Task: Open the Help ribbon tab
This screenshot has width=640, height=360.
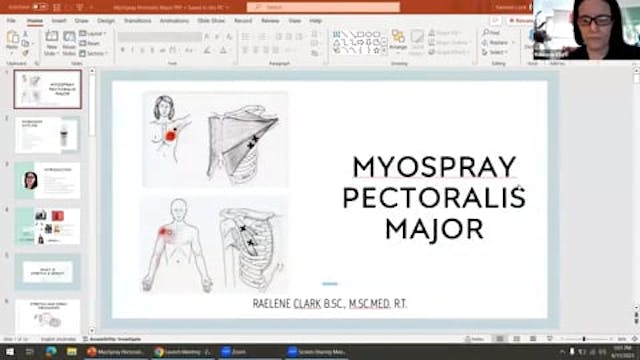Action: point(315,20)
